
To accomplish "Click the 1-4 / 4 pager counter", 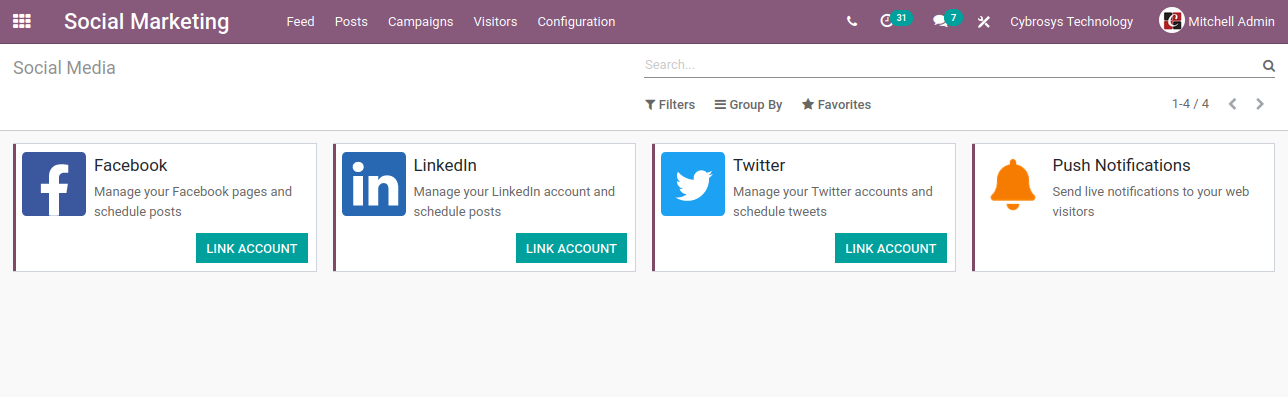I will tap(1190, 104).
